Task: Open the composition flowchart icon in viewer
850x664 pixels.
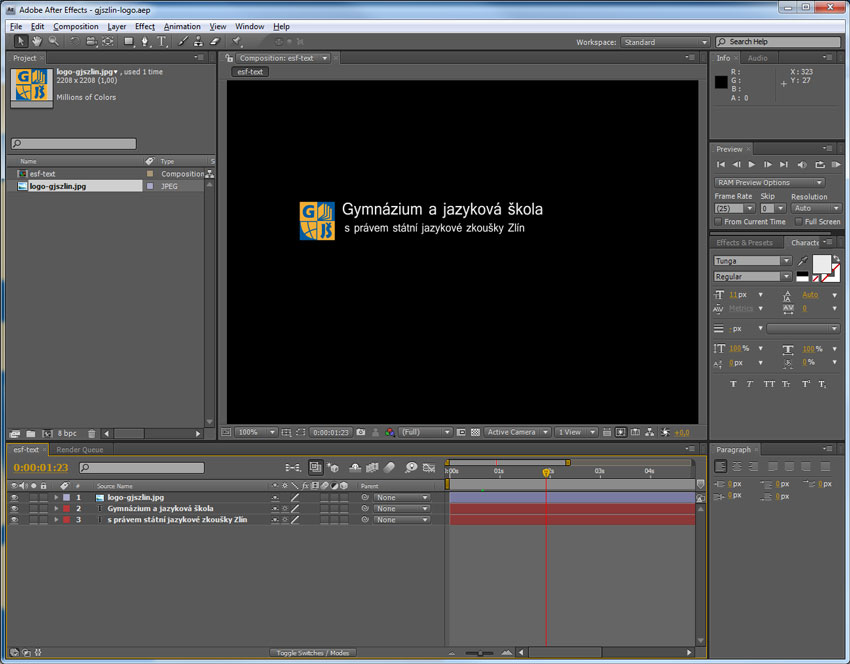Action: [649, 432]
